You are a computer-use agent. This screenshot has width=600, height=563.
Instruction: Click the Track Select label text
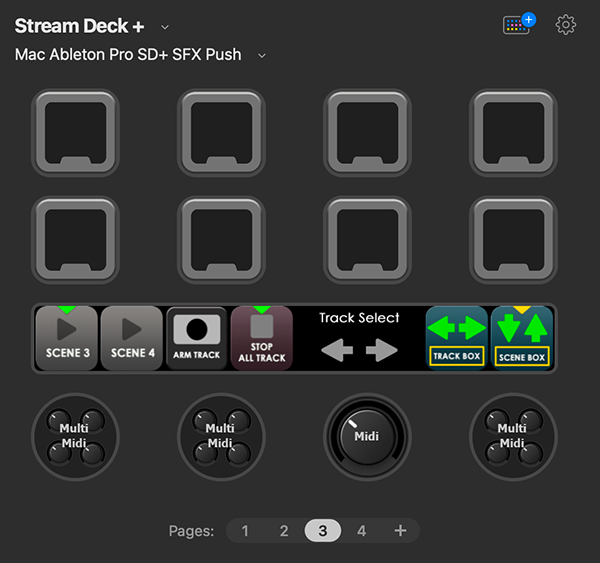[x=359, y=318]
